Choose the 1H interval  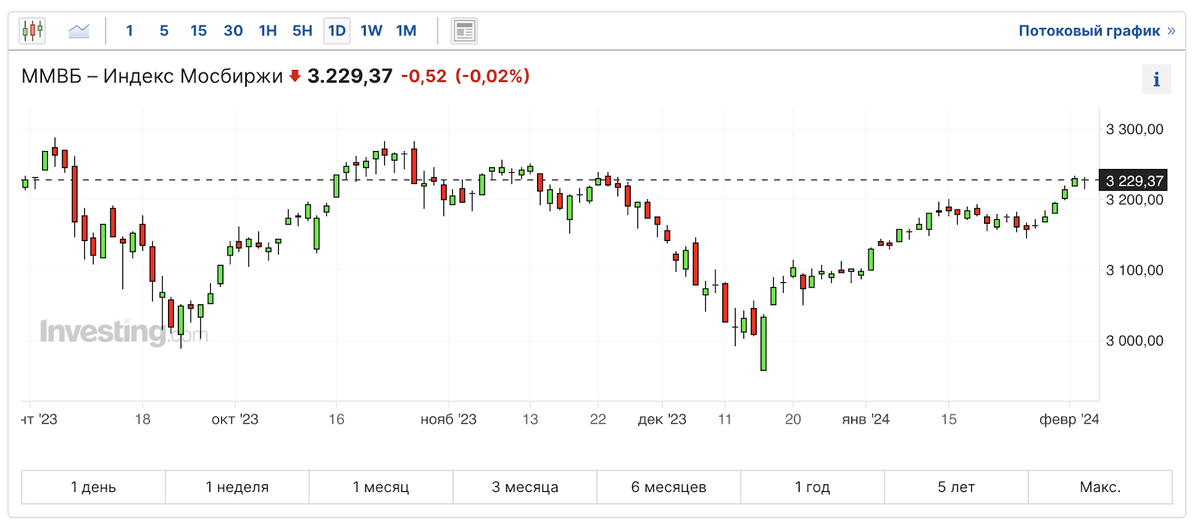click(267, 31)
